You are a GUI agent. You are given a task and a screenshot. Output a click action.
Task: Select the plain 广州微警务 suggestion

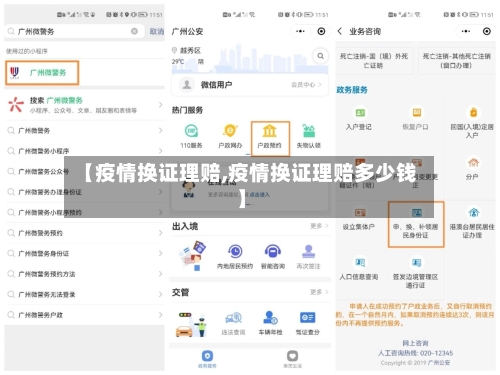tap(34, 130)
